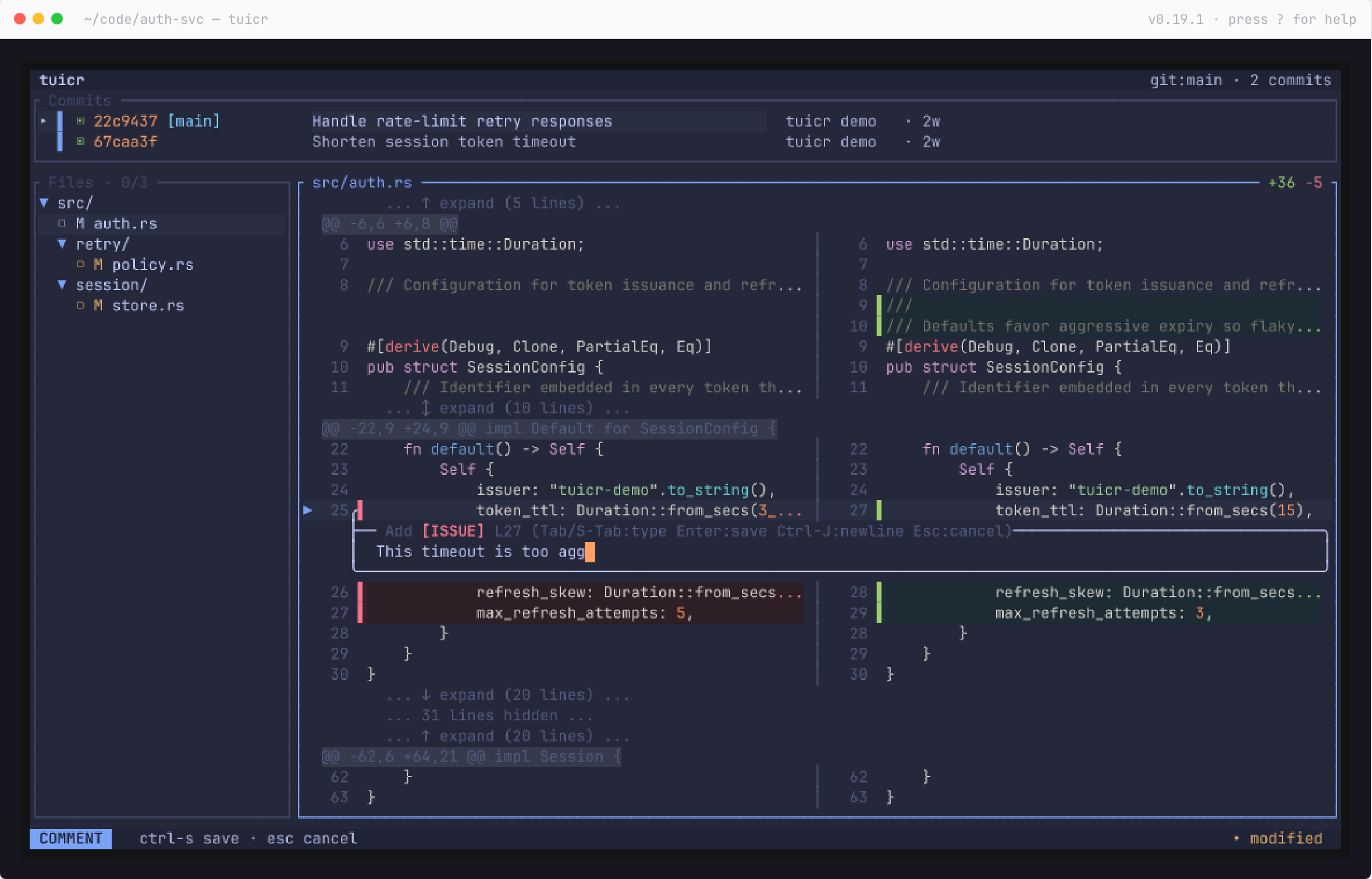1372x879 pixels.
Task: Click the hunk header @@ -6,6 +6,8 @@
Action: [x=390, y=224]
